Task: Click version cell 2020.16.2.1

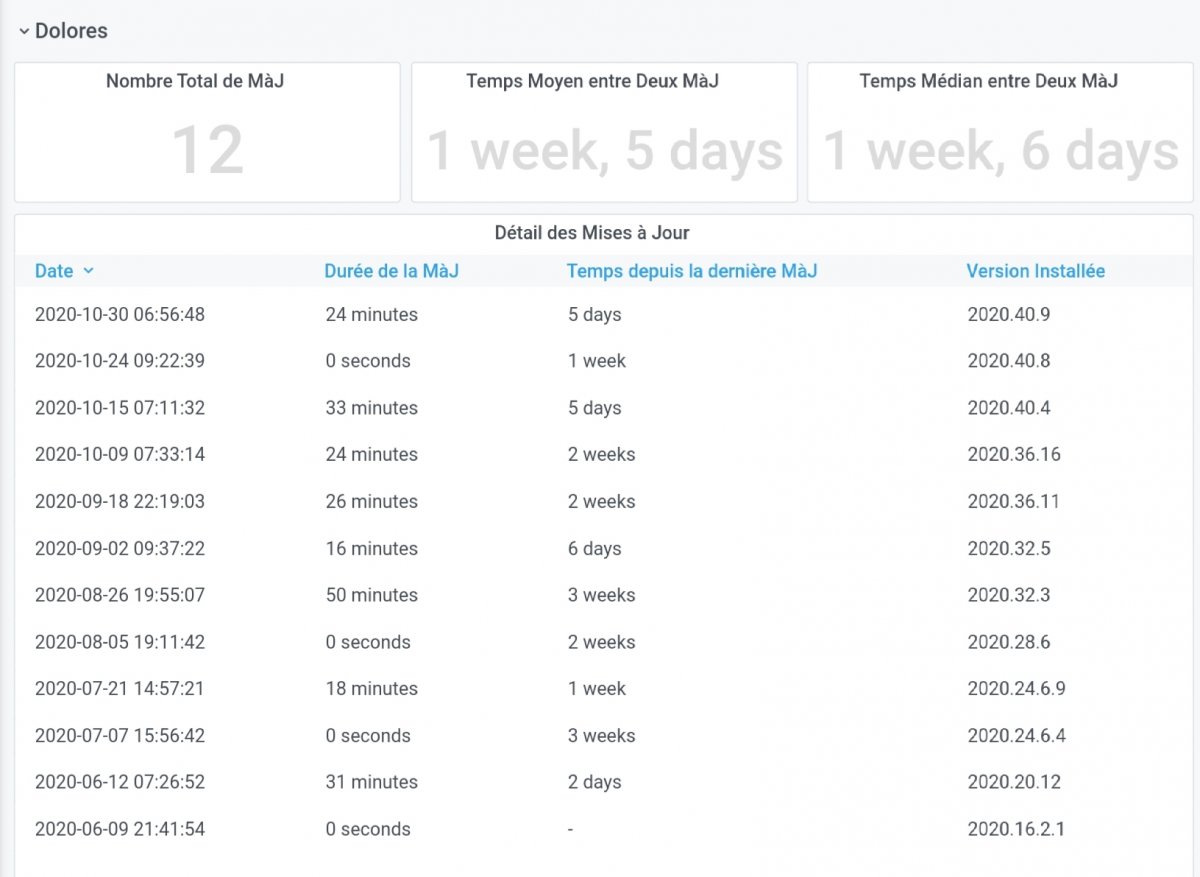Action: click(1017, 829)
